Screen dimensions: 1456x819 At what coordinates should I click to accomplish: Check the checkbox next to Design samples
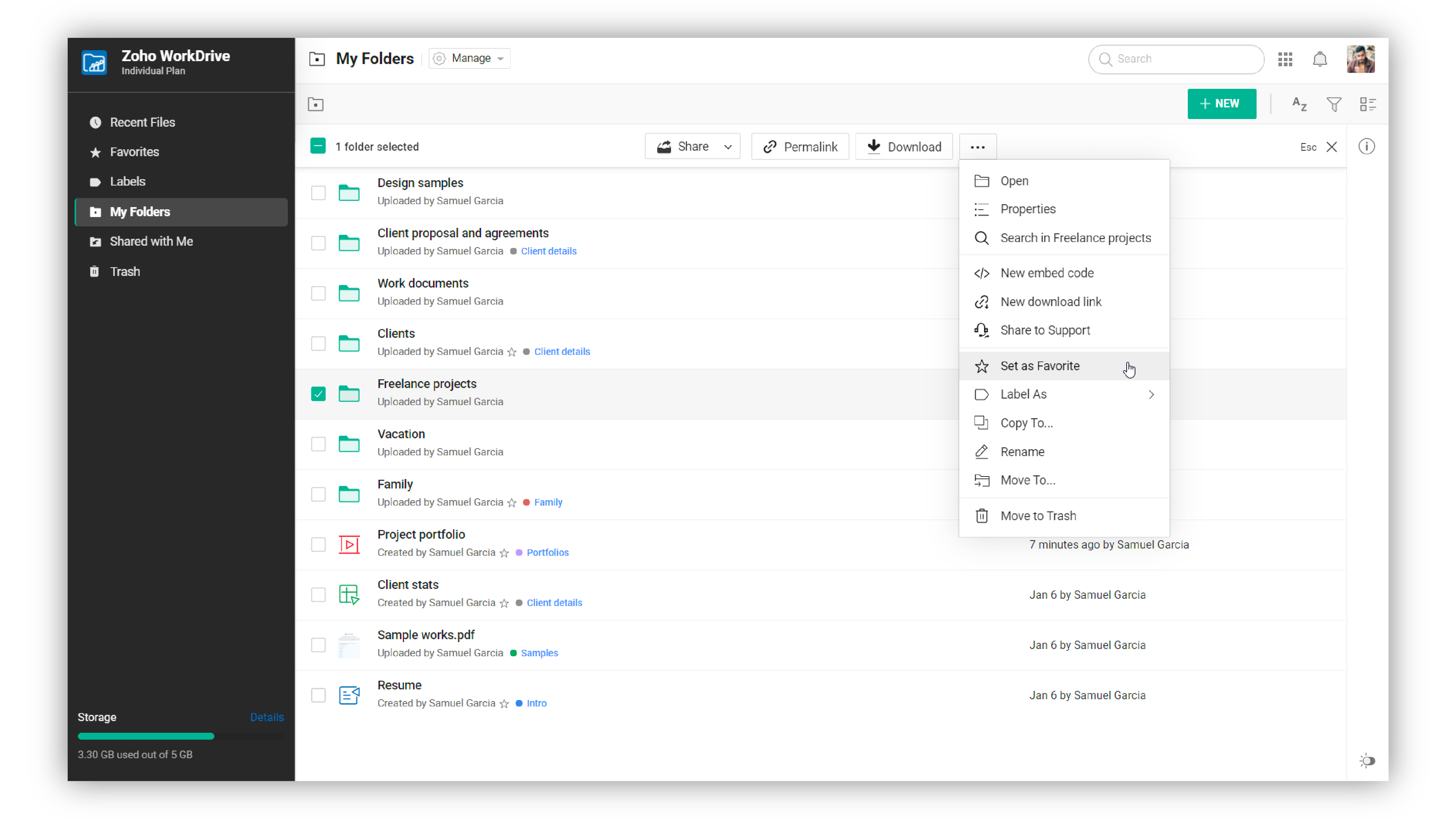coord(318,193)
